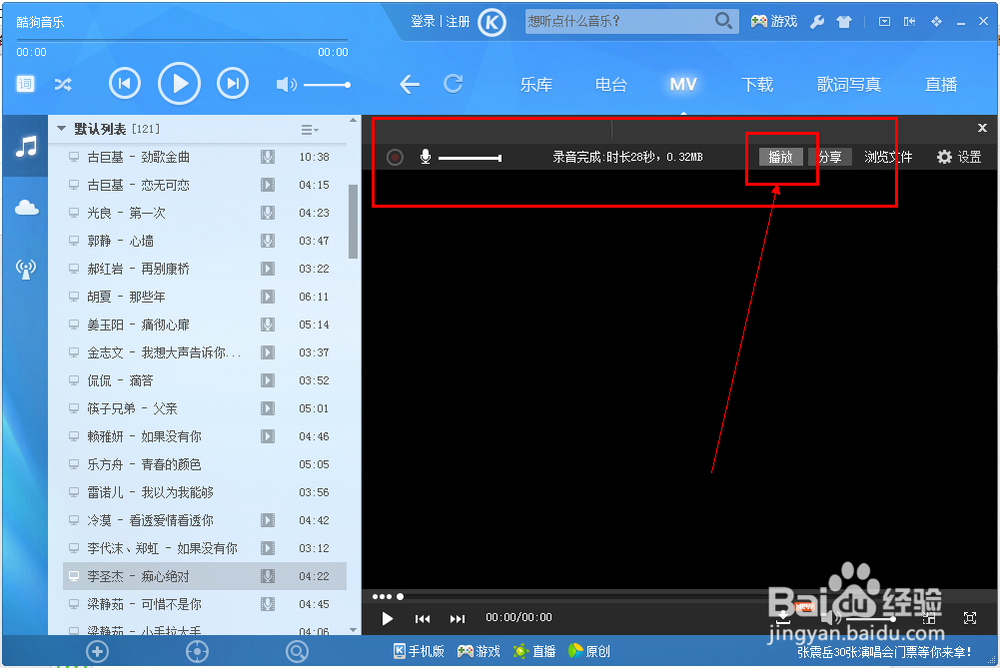Image resolution: width=1000 pixels, height=668 pixels.
Task: Click the red record button in recording bar
Action: point(395,157)
